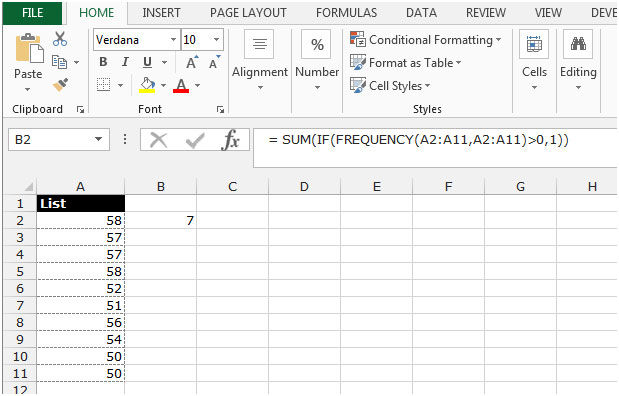
Task: Open Cell Styles gallery
Action: (390, 85)
